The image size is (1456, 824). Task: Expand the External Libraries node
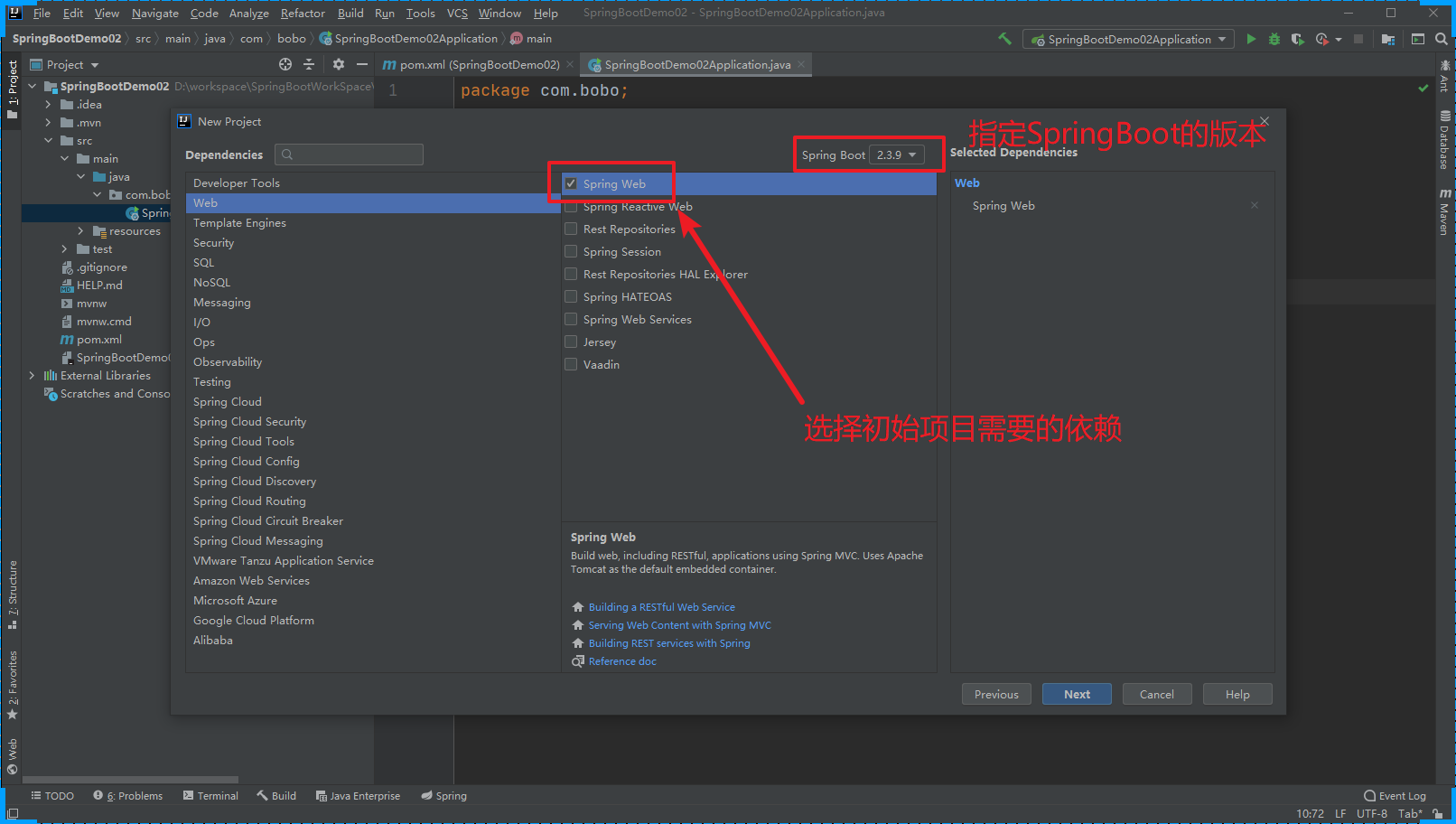coord(33,376)
